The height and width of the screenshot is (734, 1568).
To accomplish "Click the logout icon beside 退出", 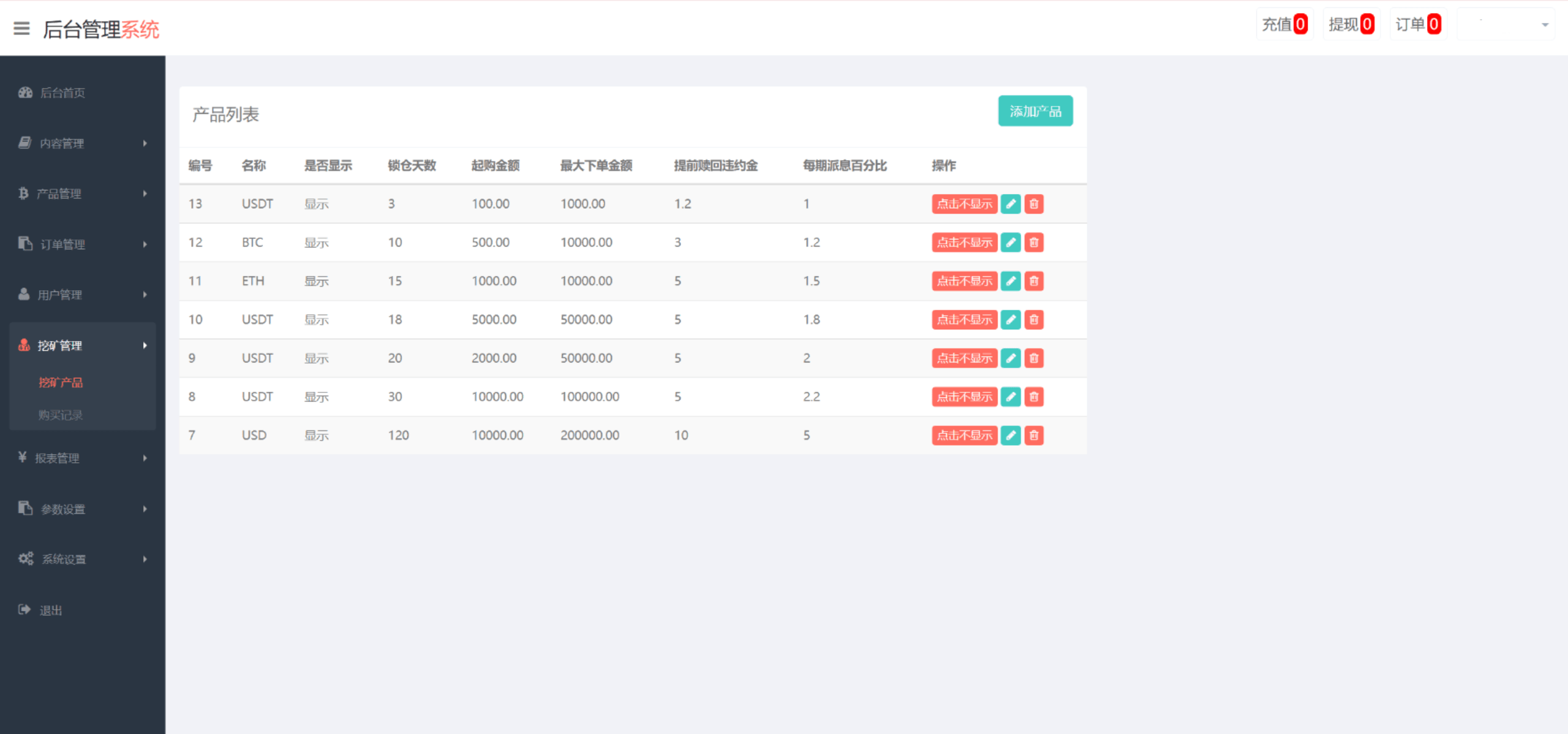I will click(23, 609).
